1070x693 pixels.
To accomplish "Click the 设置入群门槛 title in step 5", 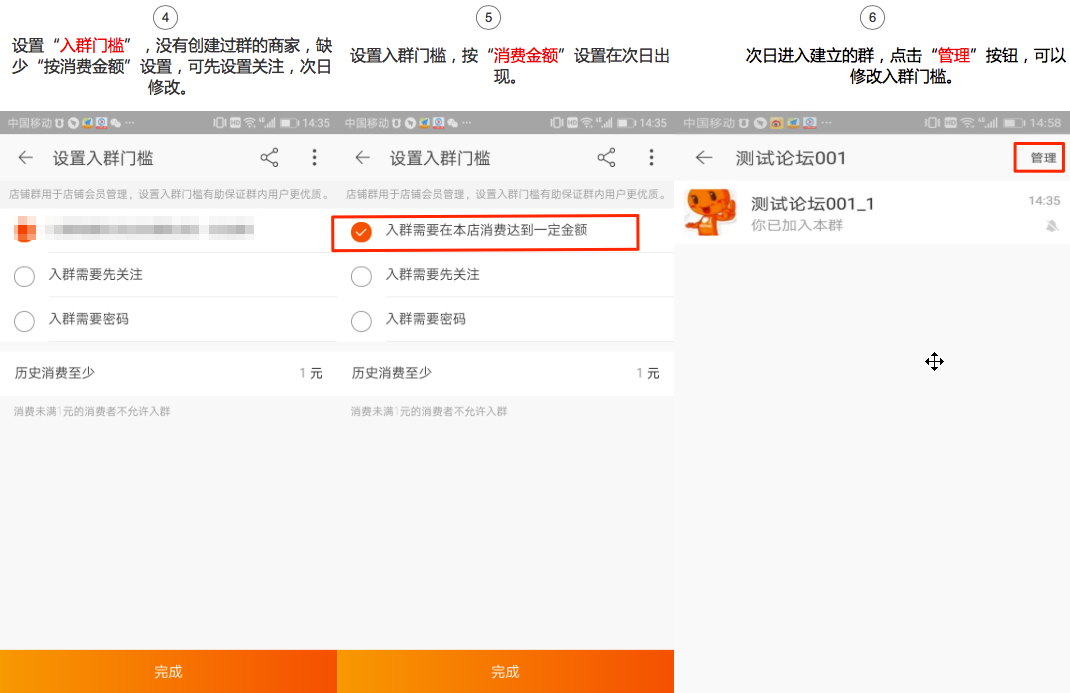I will point(440,158).
